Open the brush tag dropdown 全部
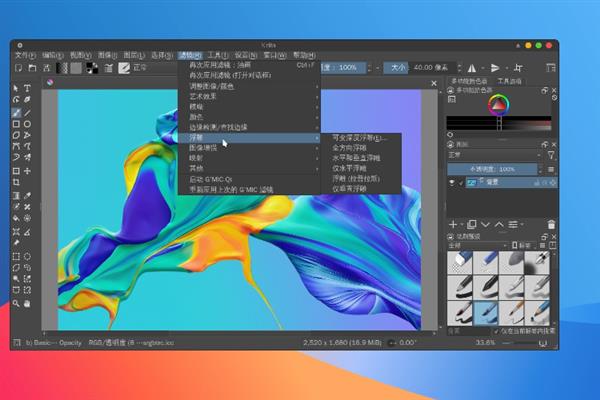Viewport: 600px width, 400px height. (x=478, y=245)
